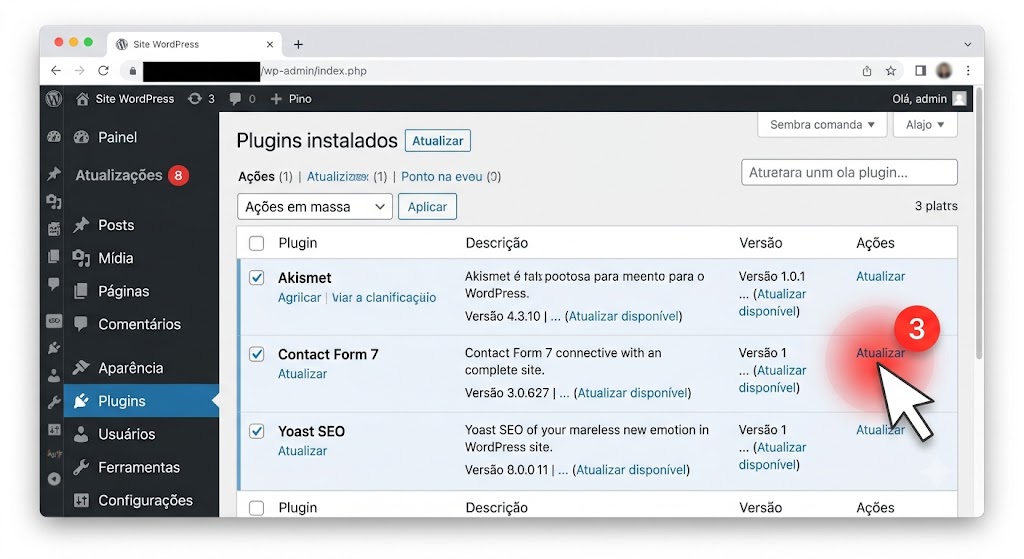Uncheck the Yoast SEO checkbox
Image resolution: width=1024 pixels, height=559 pixels.
click(257, 431)
